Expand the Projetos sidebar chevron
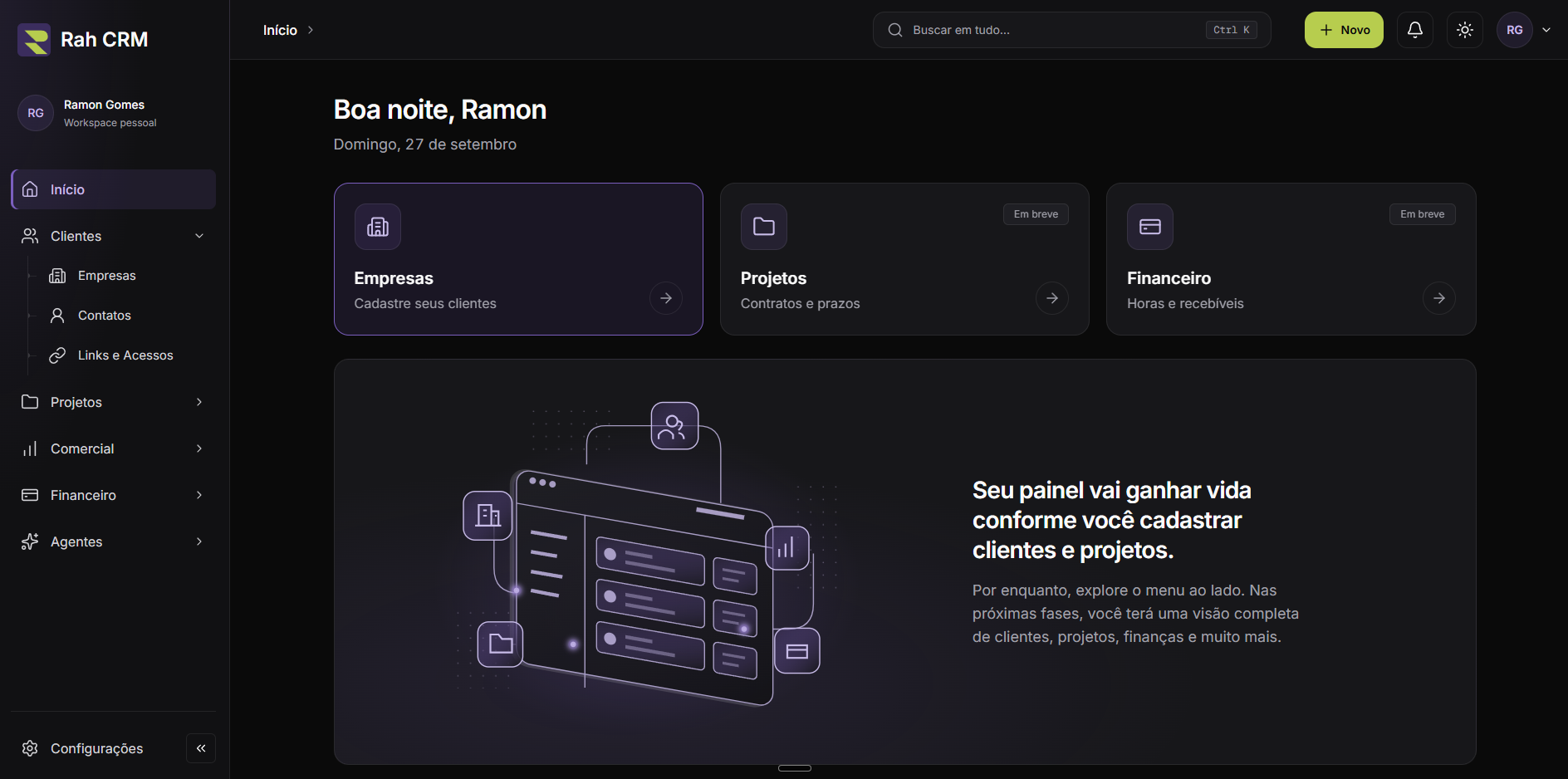The width and height of the screenshot is (1568, 779). [x=199, y=402]
